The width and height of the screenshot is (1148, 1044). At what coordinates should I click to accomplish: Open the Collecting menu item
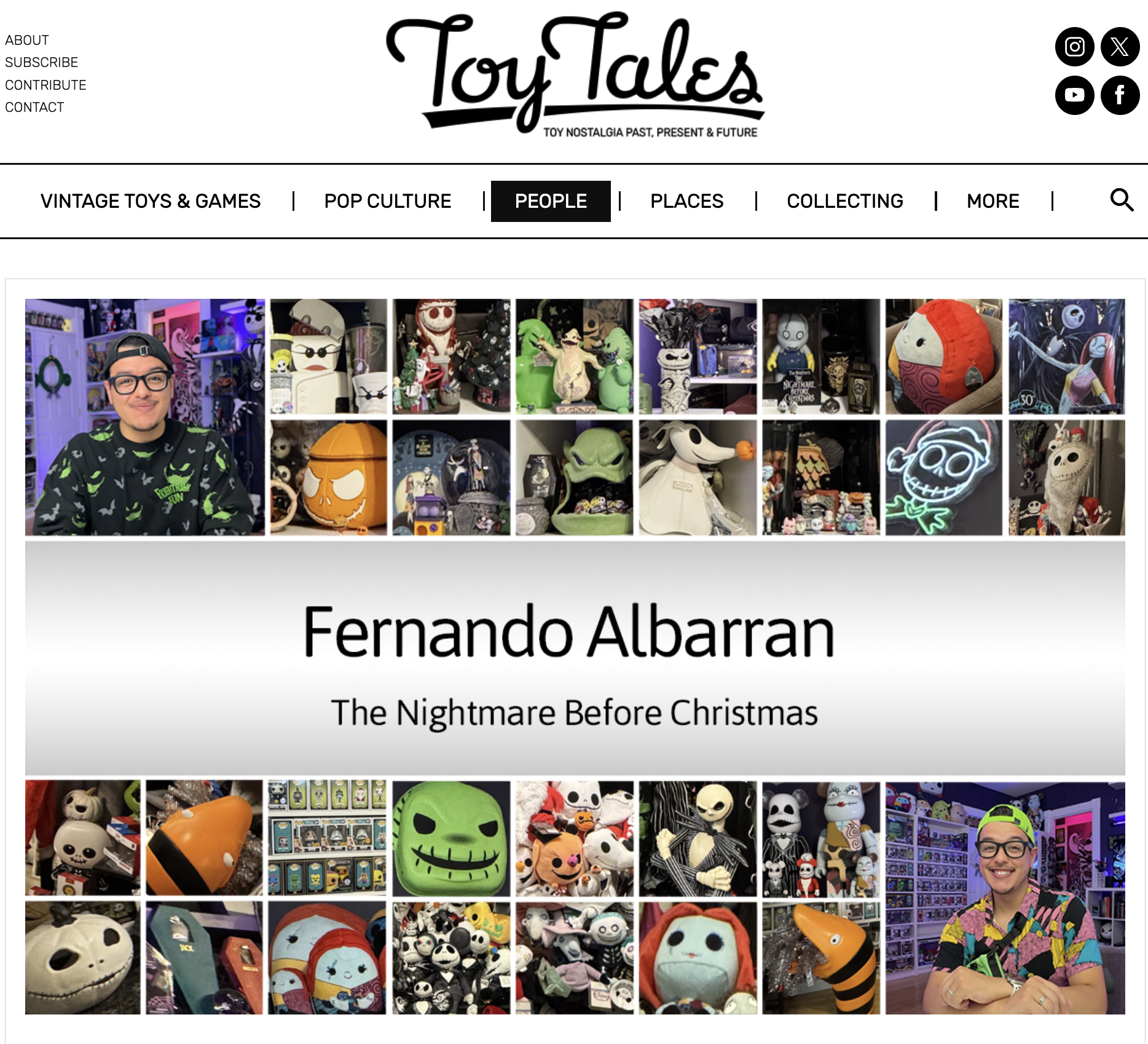click(845, 201)
